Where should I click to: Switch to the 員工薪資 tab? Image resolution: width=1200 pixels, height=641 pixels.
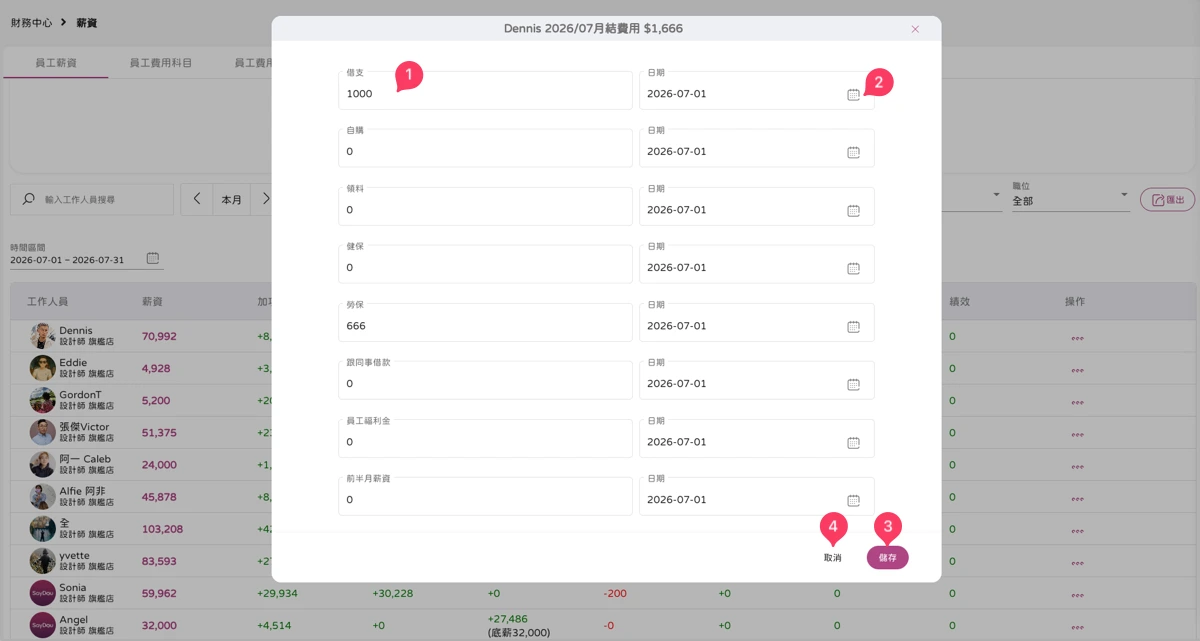click(x=56, y=63)
